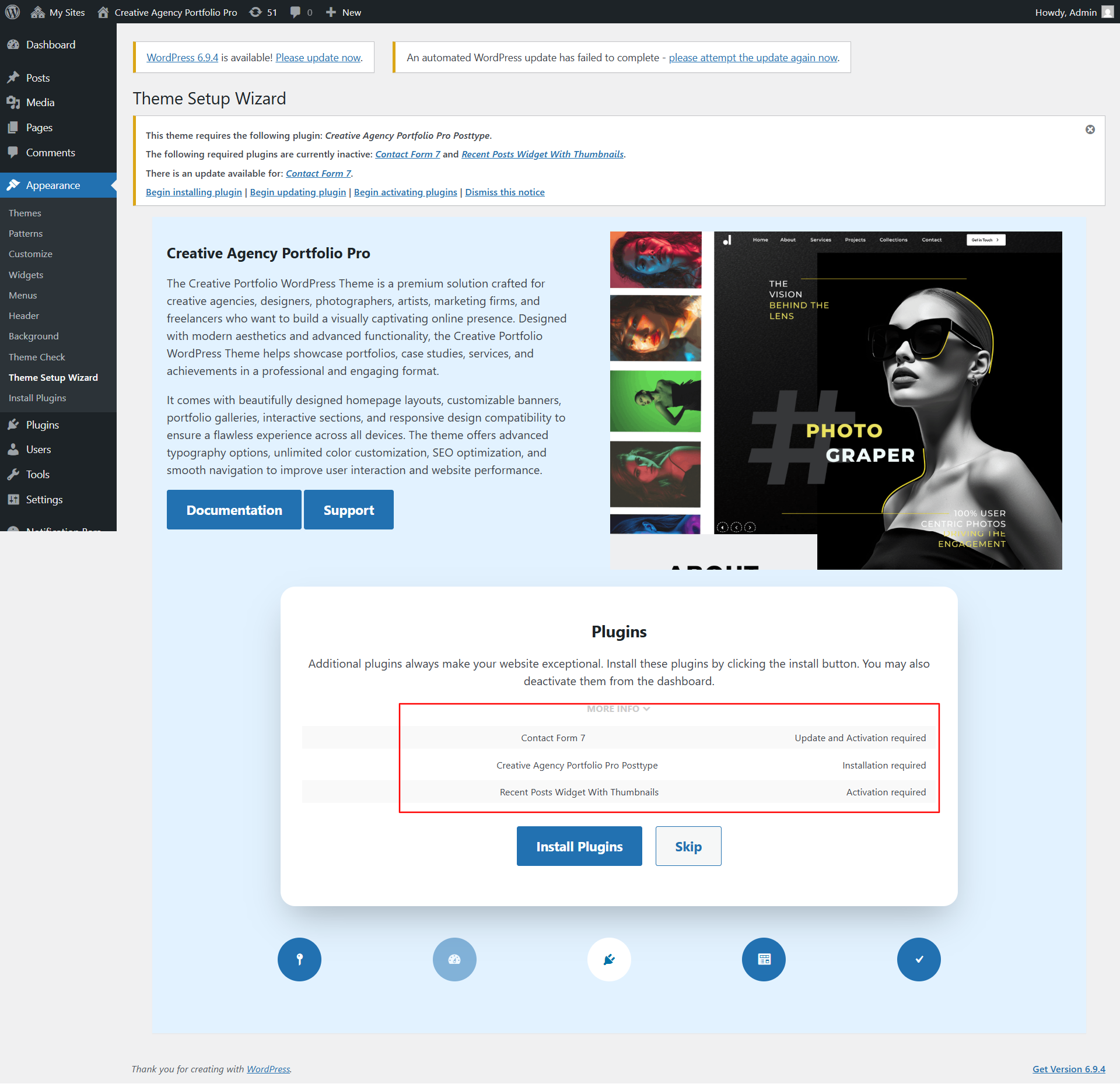
Task: Select the Contact Form 7 plugin row
Action: coord(619,738)
